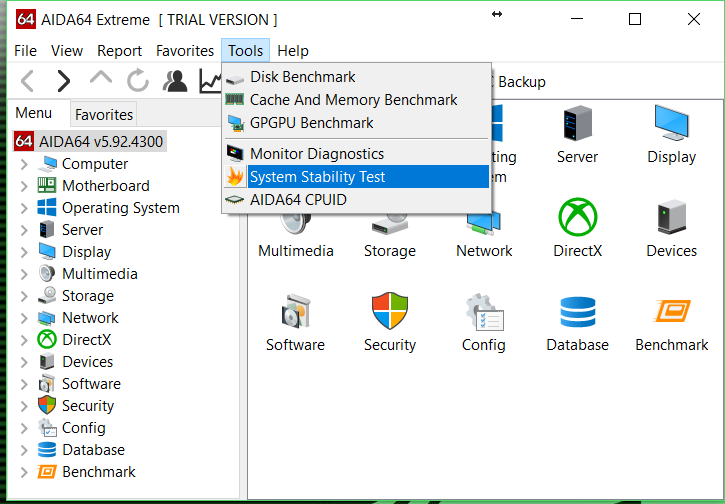Screen dimensions: 725x504
Task: Expand the Multimedia tree node
Action: pos(24,274)
